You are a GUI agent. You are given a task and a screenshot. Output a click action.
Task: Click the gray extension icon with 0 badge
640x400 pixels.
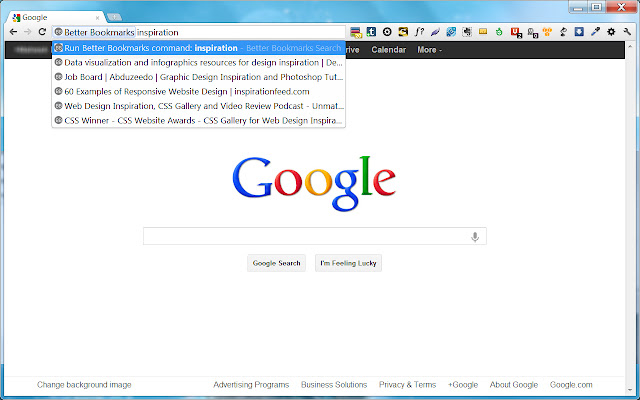click(x=532, y=32)
